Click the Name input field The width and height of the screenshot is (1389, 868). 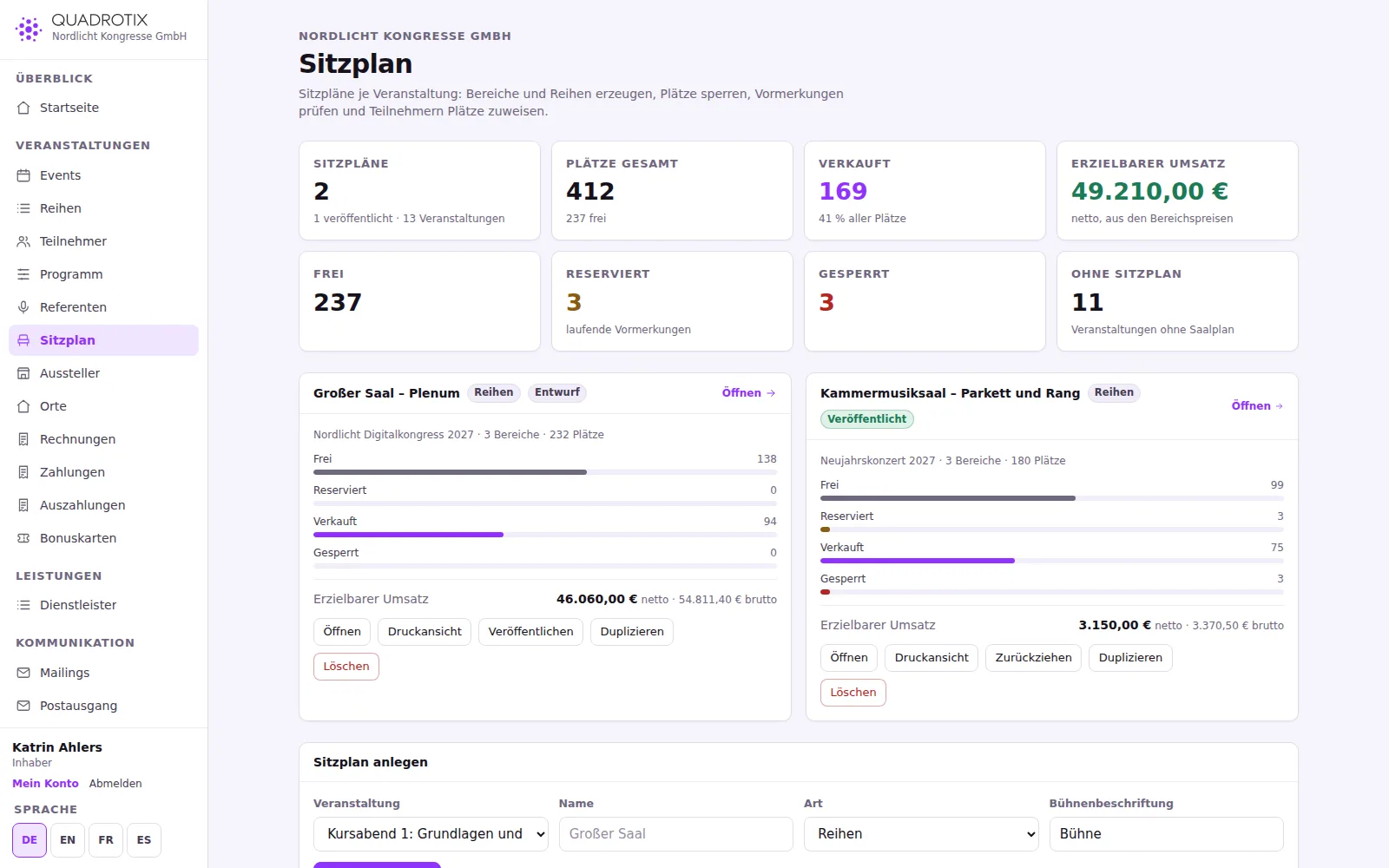click(x=676, y=834)
